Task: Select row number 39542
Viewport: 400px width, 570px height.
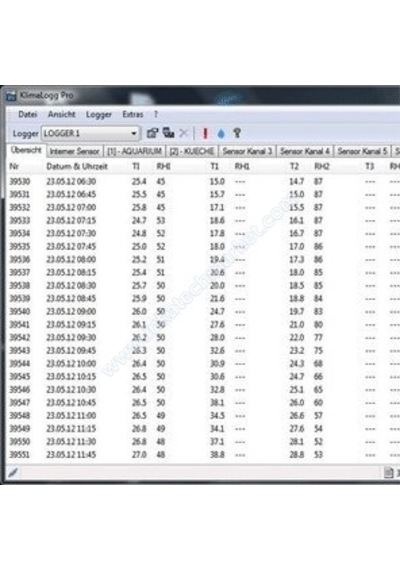Action: 20,338
